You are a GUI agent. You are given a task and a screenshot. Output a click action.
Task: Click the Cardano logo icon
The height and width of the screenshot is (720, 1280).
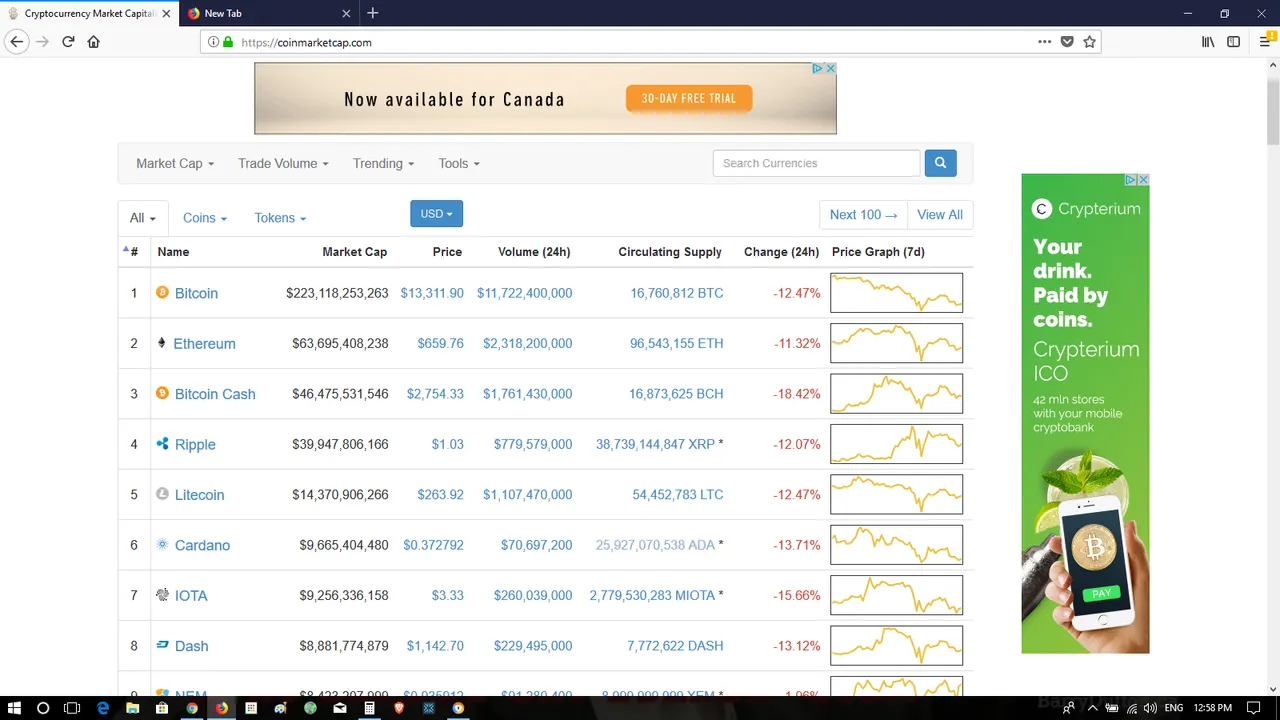pyautogui.click(x=162, y=545)
